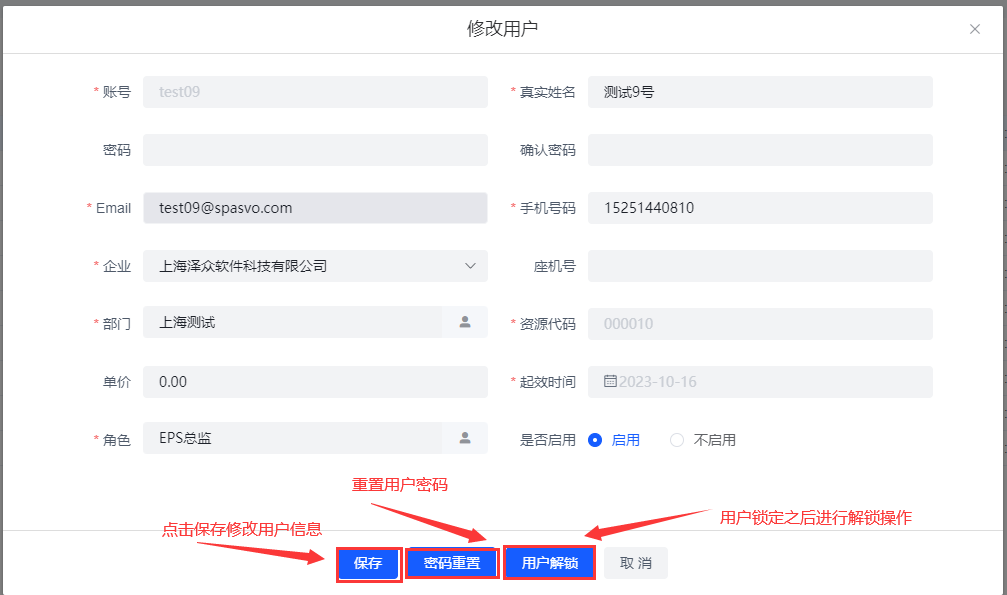Image resolution: width=1007 pixels, height=595 pixels.
Task: Edit the 手机号码 field
Action: click(x=760, y=208)
